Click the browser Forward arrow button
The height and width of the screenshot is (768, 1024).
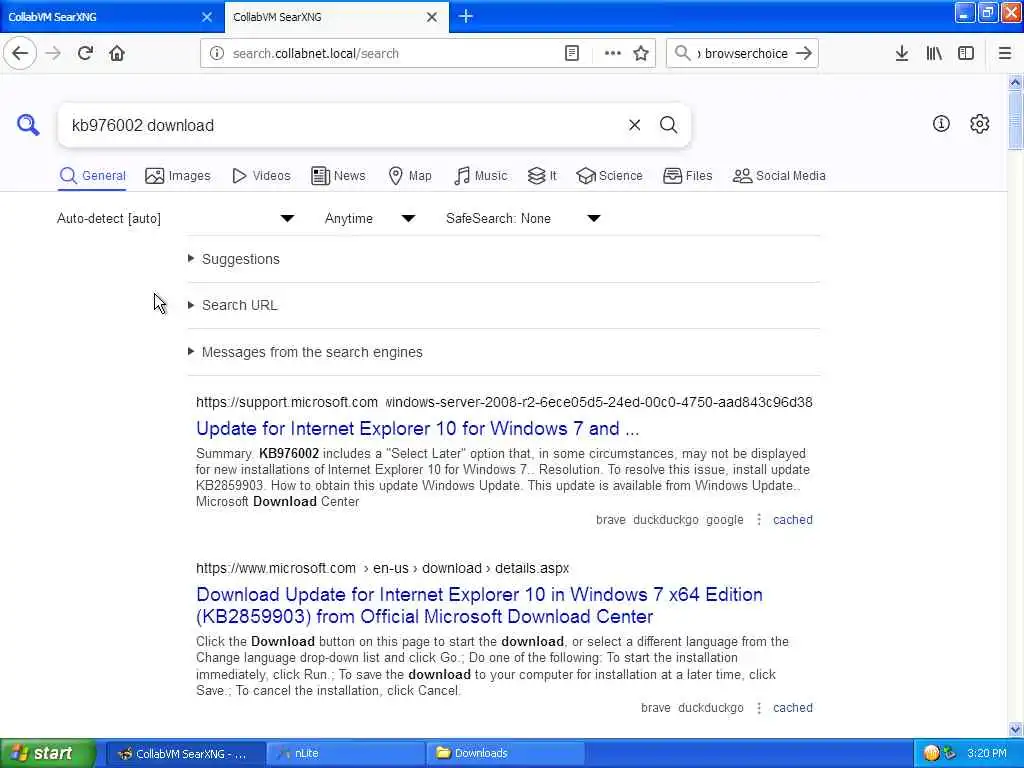pos(54,53)
